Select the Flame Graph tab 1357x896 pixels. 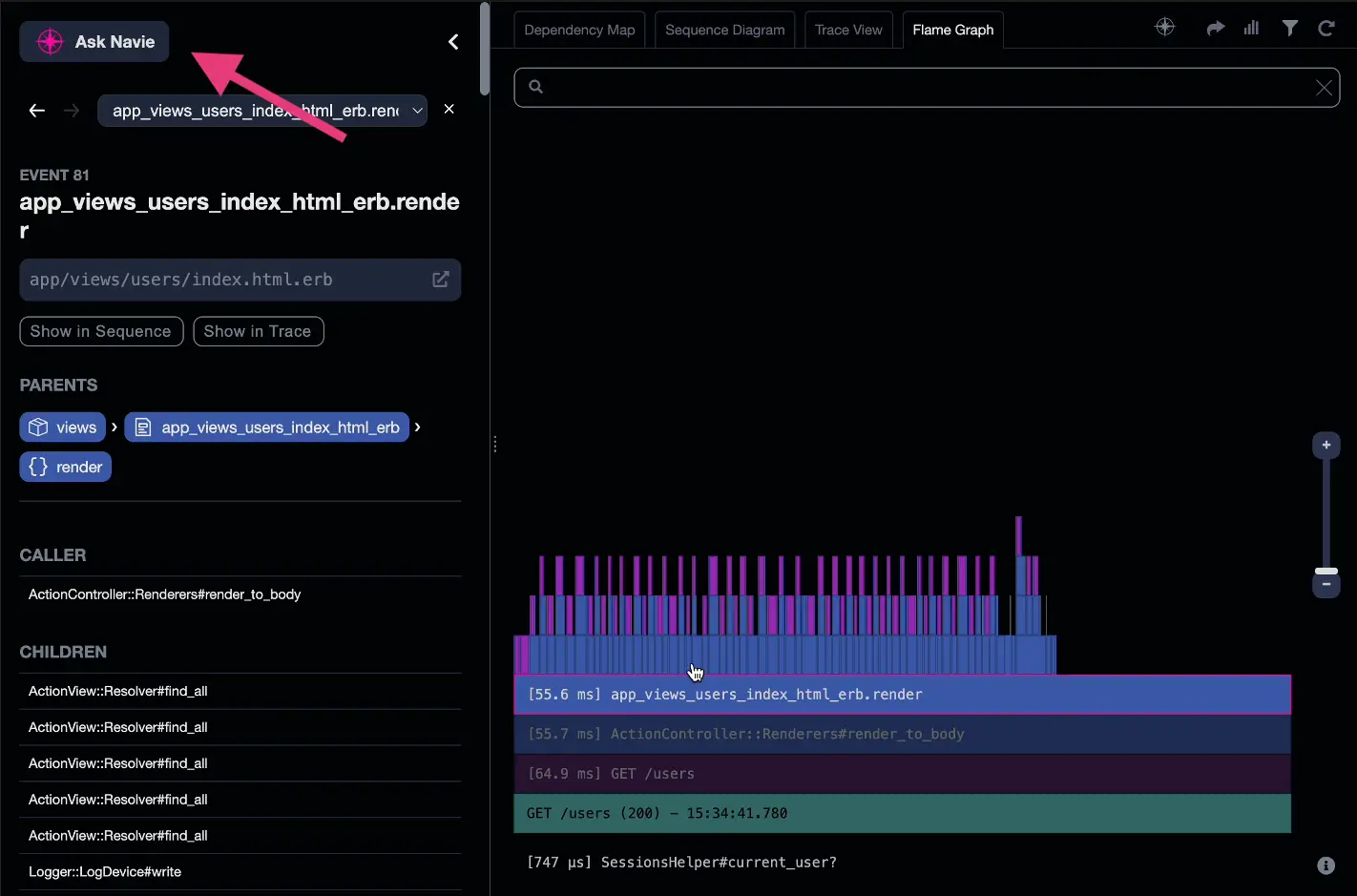click(953, 30)
